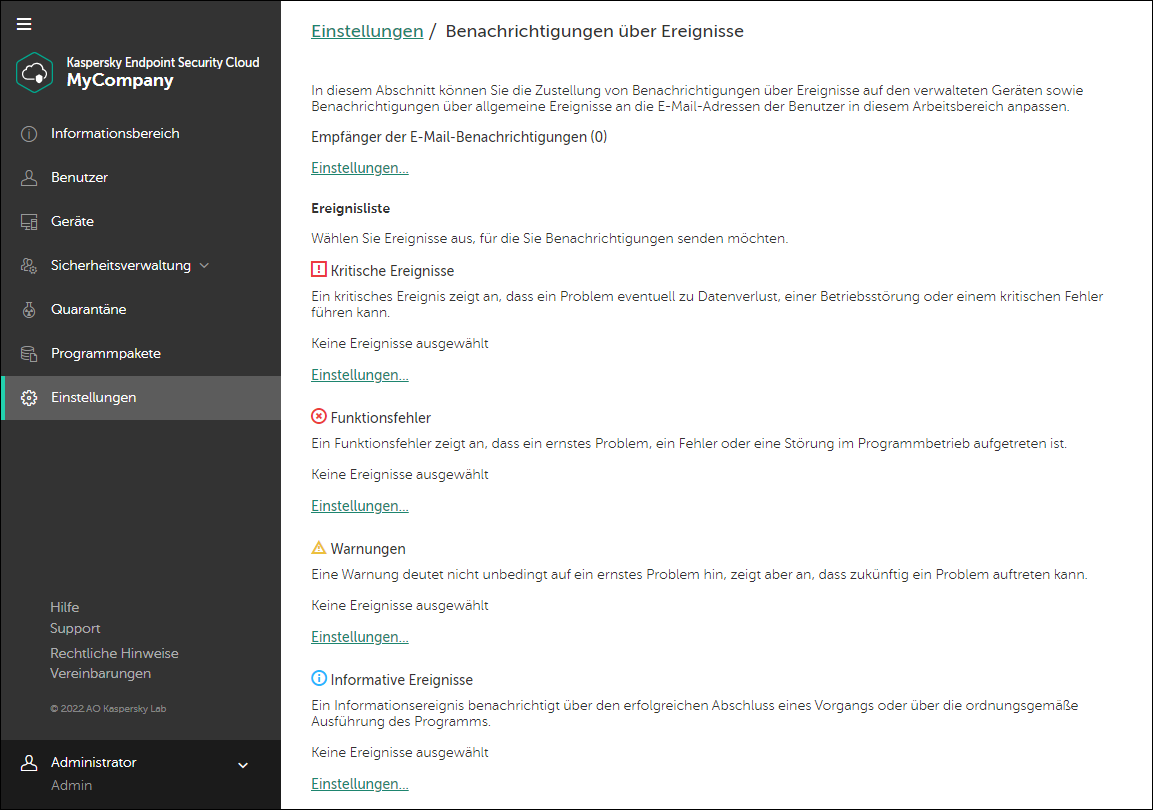Click the MyCompany workspace name
1153x810 pixels.
[120, 81]
